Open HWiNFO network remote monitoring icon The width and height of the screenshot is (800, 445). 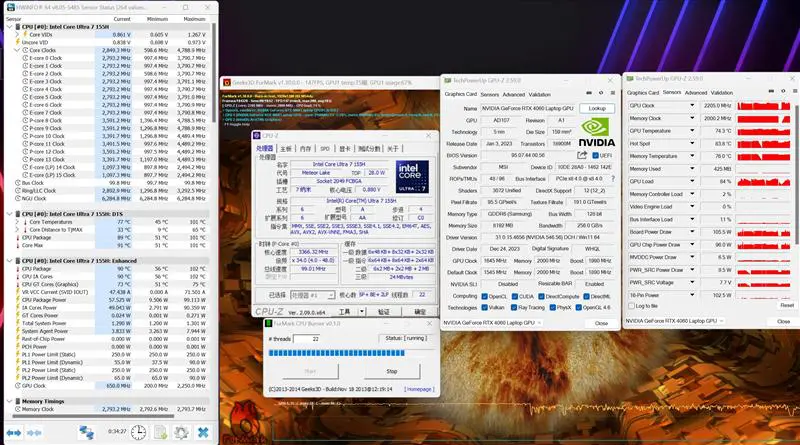pyautogui.click(x=86, y=433)
